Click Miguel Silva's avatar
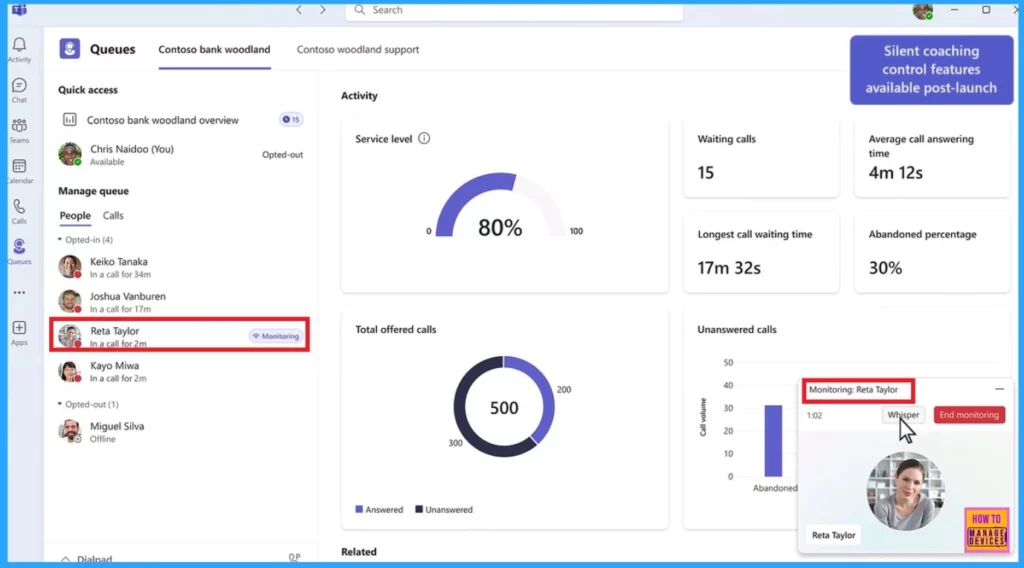1024x568 pixels. 70,432
